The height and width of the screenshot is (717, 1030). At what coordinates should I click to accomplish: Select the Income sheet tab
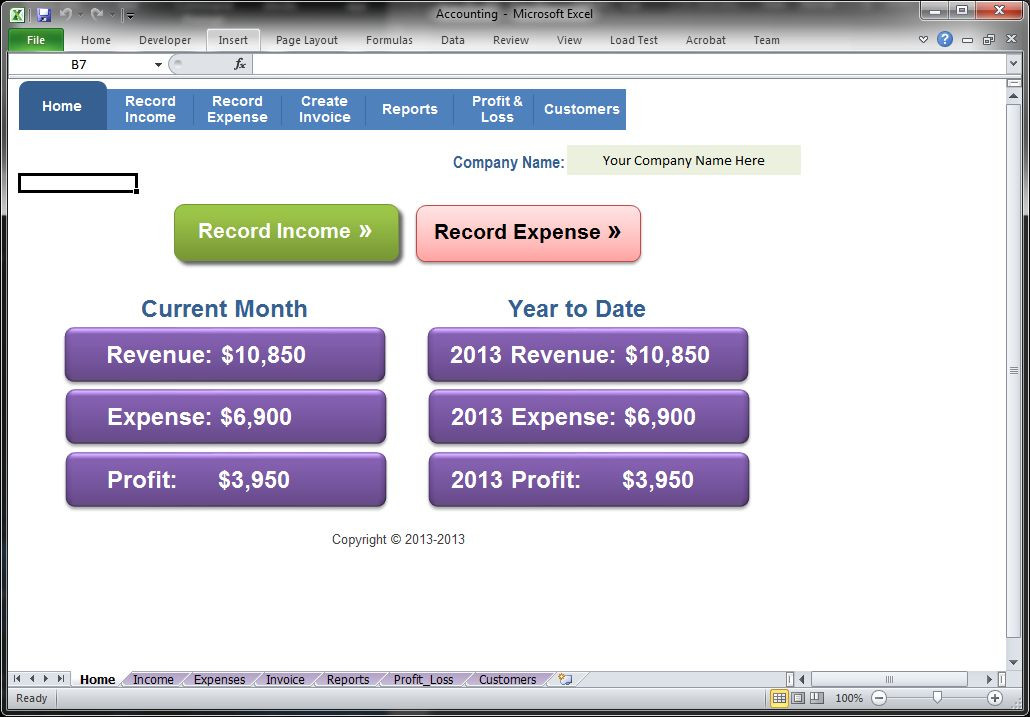153,680
